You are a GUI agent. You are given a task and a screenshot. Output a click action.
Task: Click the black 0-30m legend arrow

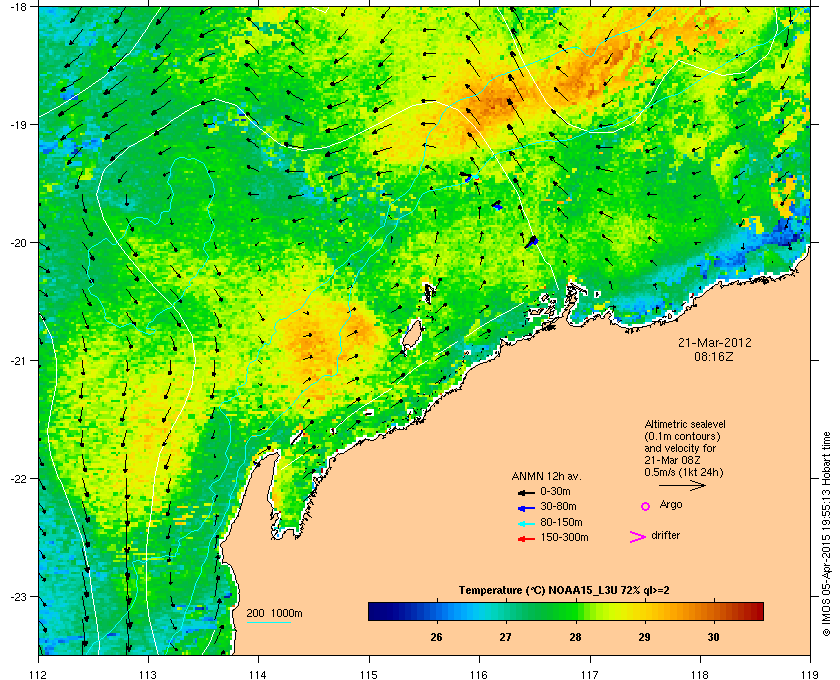coord(526,492)
